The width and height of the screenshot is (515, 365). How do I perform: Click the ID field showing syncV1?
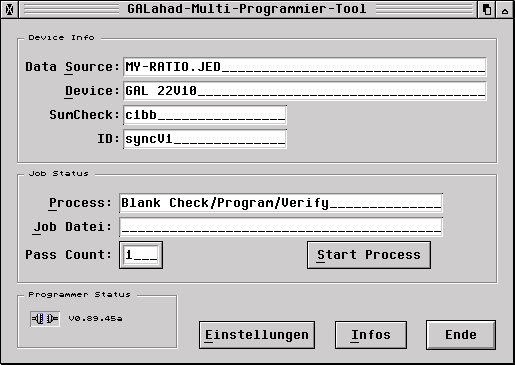205,139
